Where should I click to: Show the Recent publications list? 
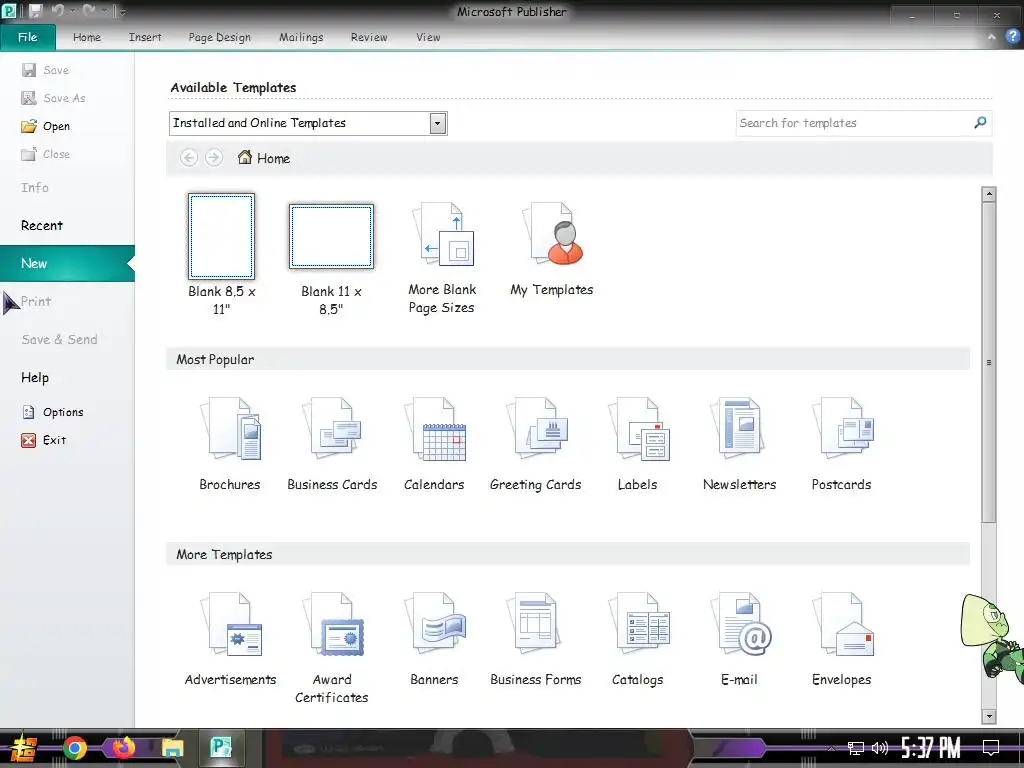click(x=42, y=225)
